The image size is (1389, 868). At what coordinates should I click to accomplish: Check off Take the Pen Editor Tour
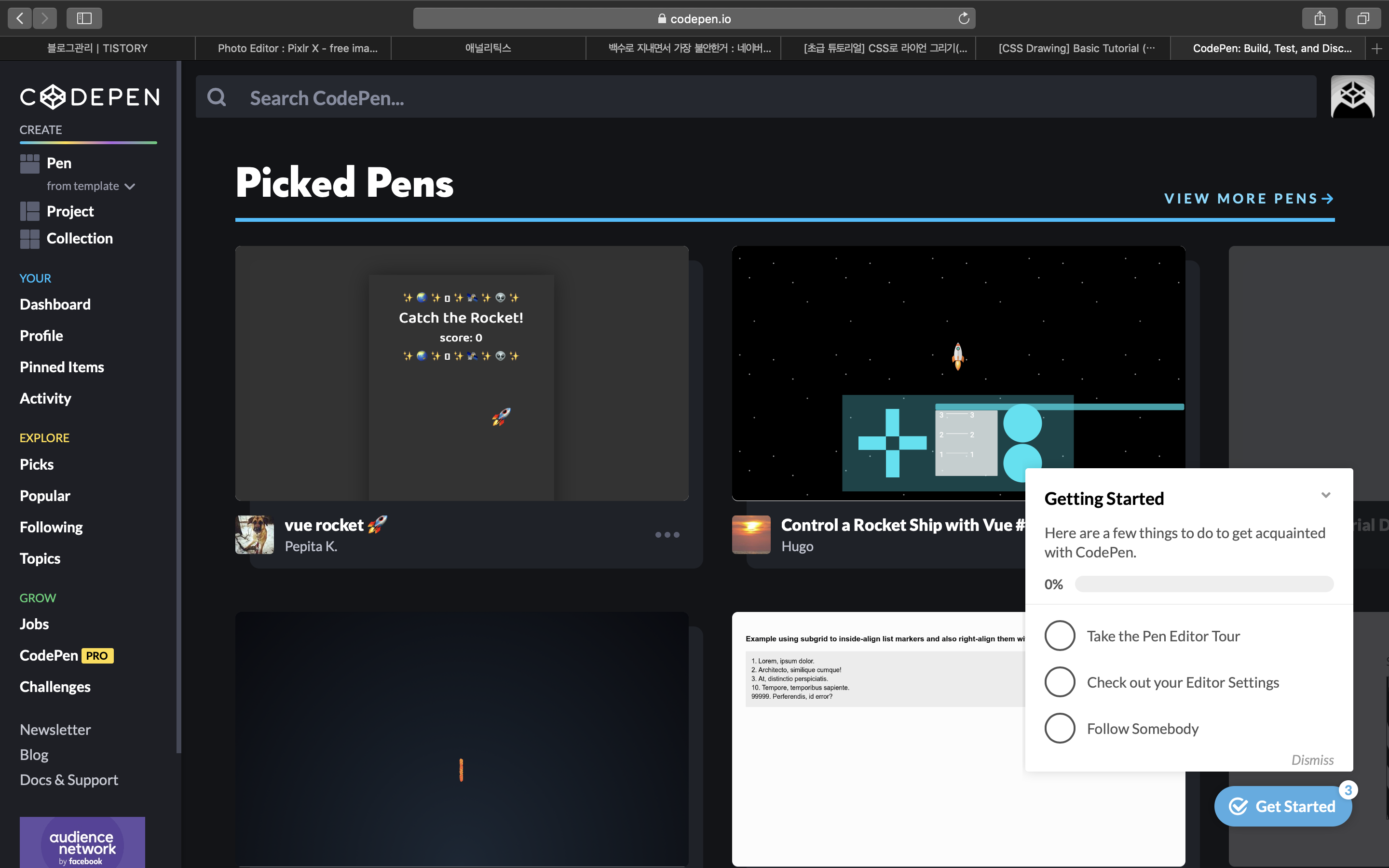point(1060,636)
